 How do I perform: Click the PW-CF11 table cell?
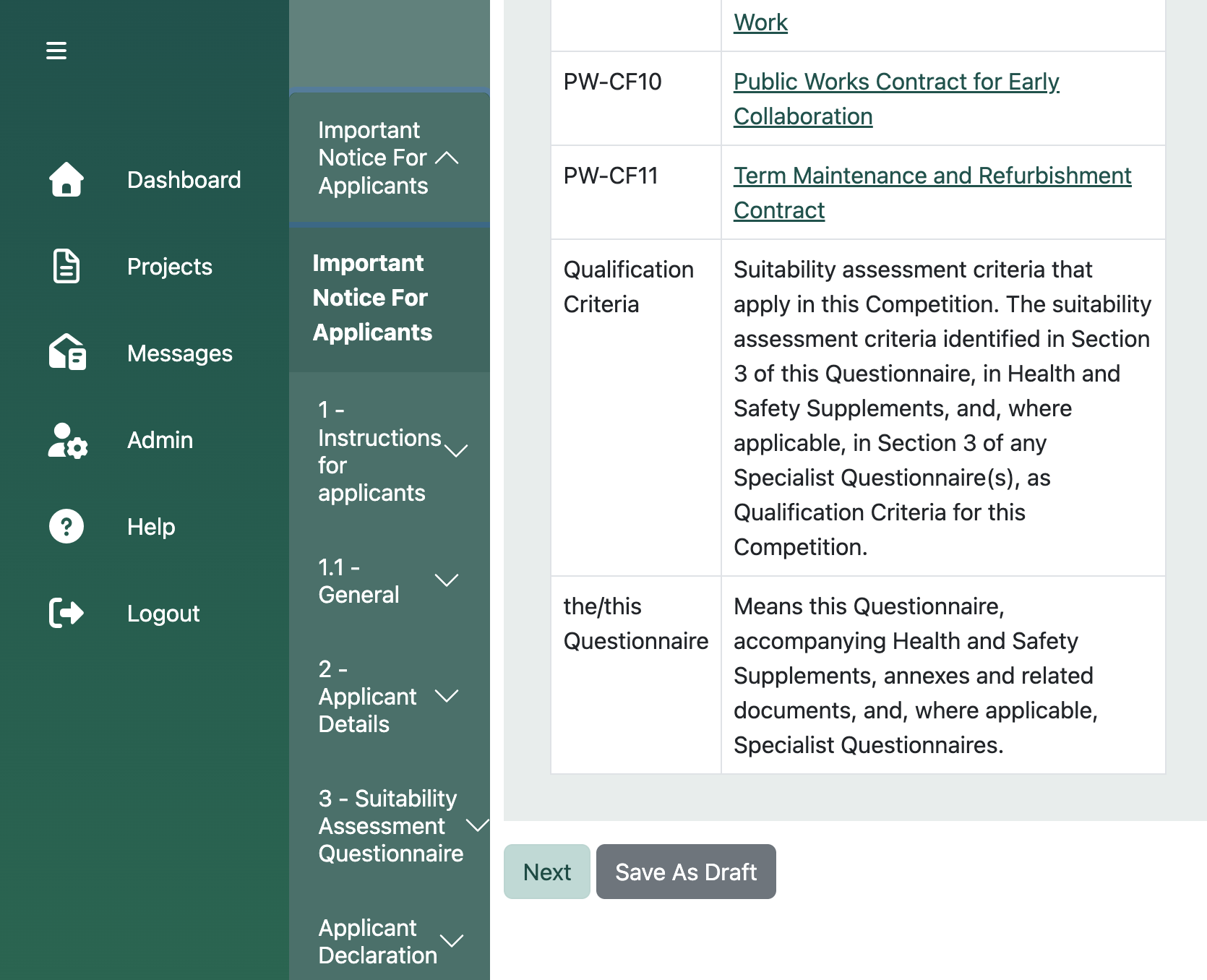pyautogui.click(x=636, y=192)
